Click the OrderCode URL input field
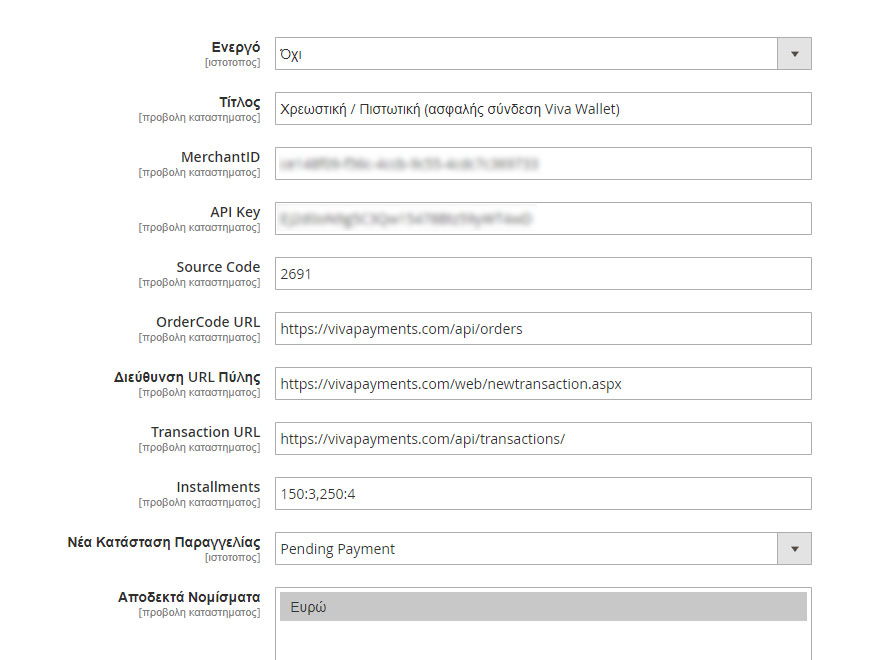 (x=543, y=328)
